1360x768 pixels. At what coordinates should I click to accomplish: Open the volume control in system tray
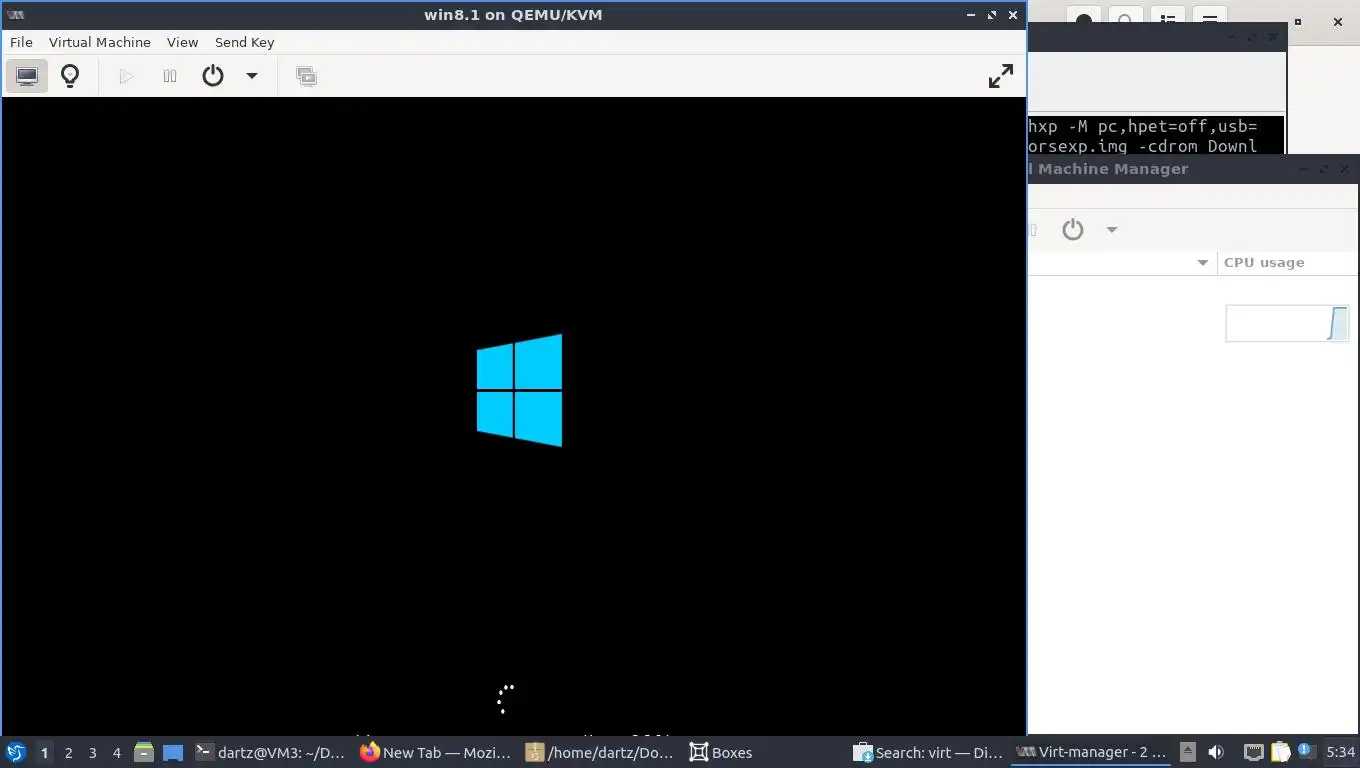click(x=1216, y=752)
